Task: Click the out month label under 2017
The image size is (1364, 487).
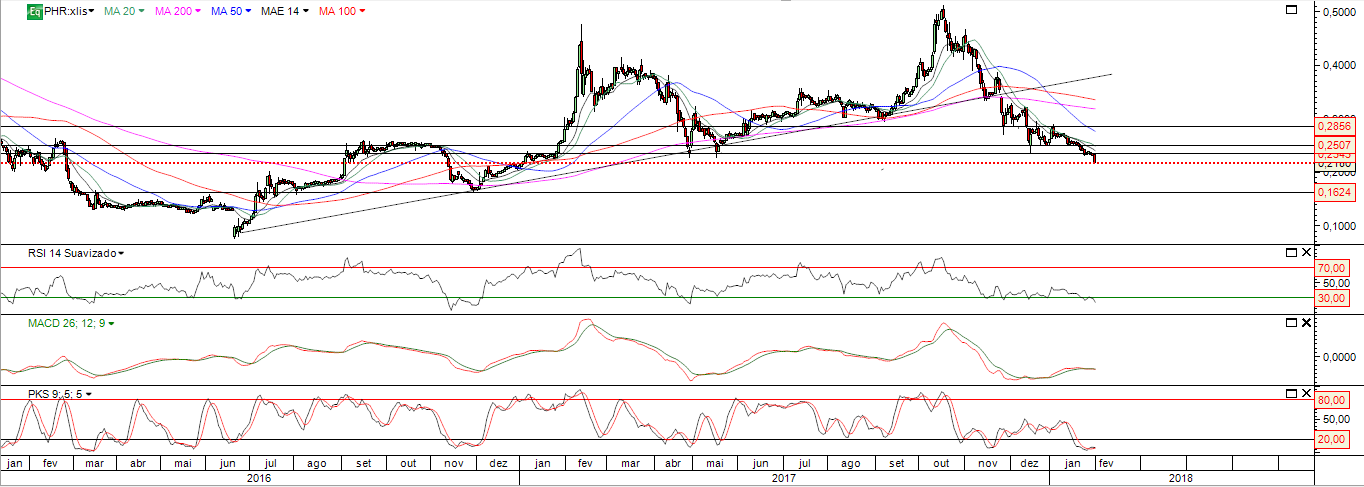Action: point(942,464)
